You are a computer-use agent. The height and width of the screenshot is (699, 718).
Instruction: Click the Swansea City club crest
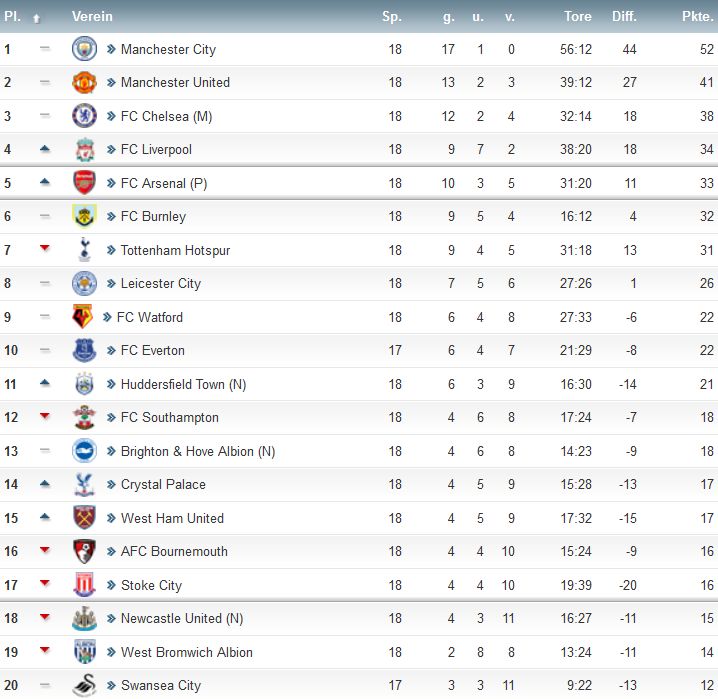click(x=84, y=686)
